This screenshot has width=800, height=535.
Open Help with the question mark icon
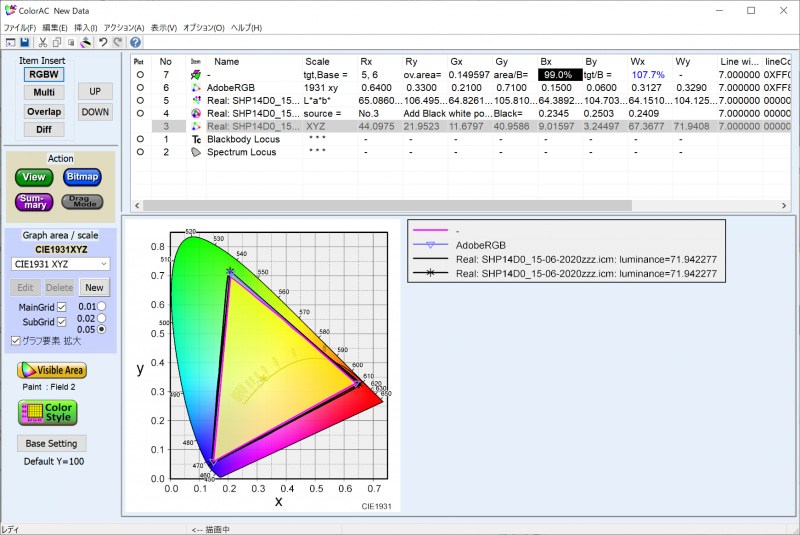[x=135, y=42]
